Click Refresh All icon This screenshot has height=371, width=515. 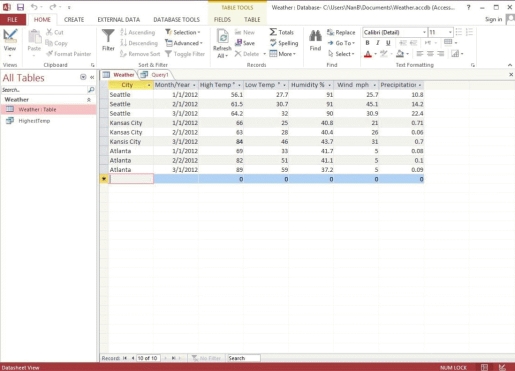(222, 36)
